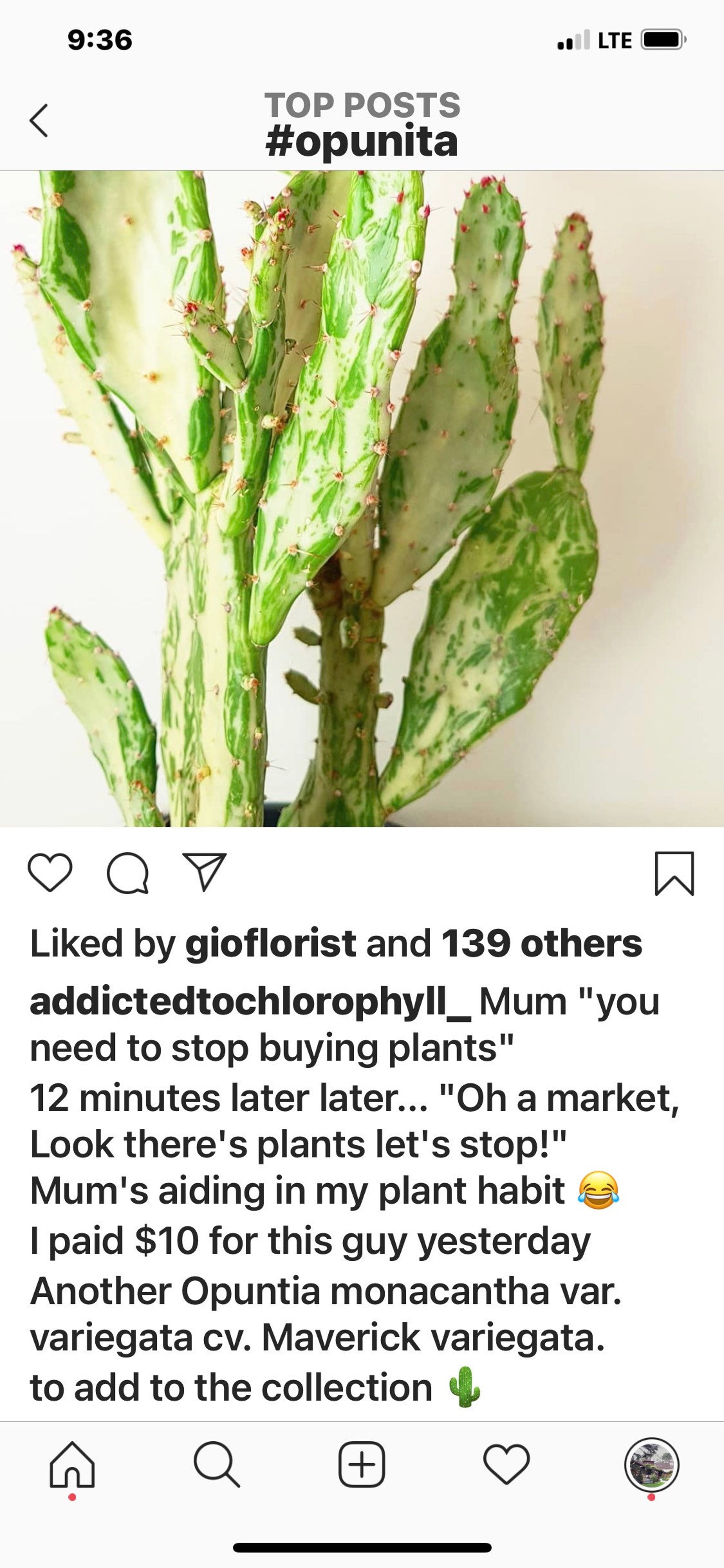Tap the battery status icon

pos(663,40)
